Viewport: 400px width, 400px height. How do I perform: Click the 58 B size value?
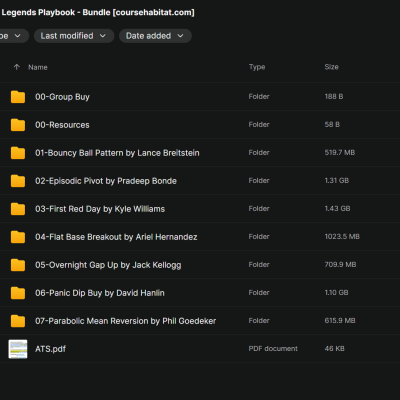coord(332,124)
